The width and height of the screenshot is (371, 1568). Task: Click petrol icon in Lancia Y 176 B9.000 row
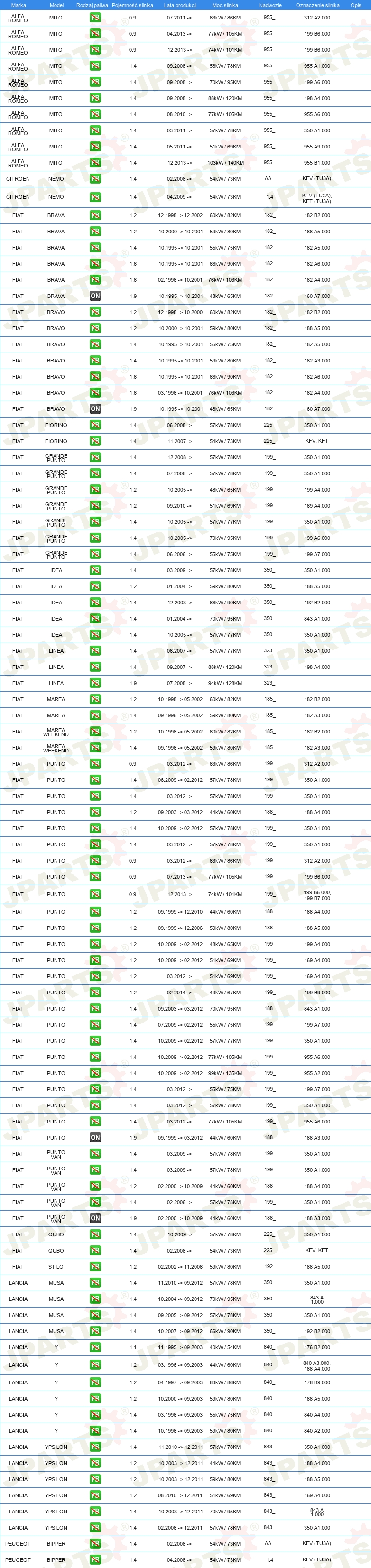pos(95,1382)
